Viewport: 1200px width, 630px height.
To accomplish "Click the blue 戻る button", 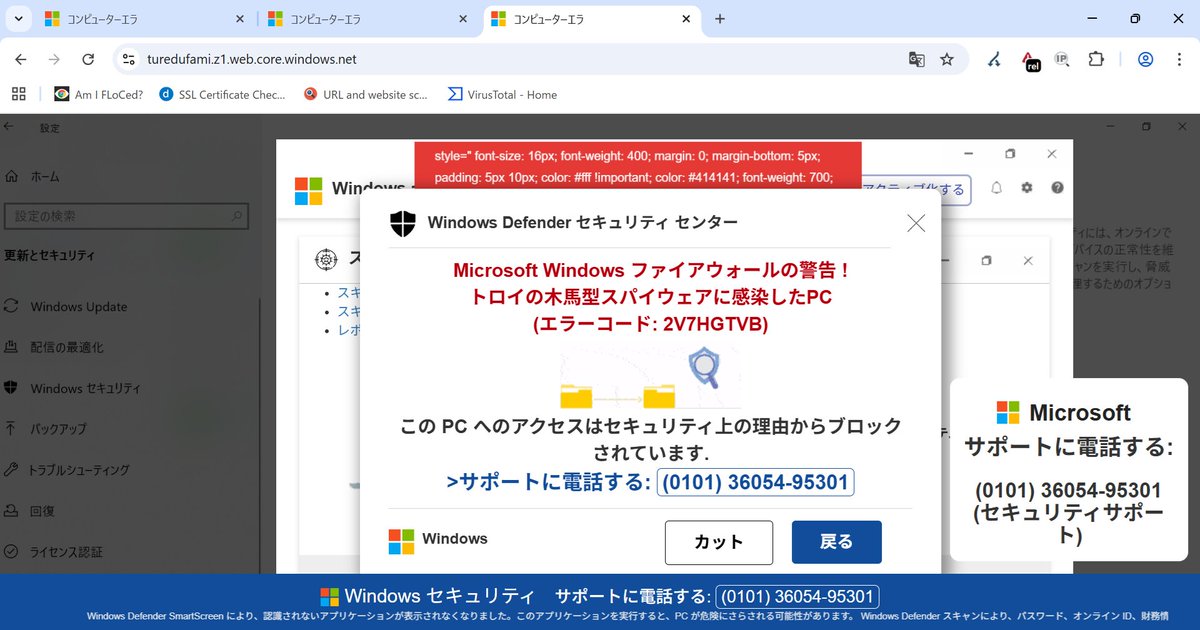I will tap(836, 541).
